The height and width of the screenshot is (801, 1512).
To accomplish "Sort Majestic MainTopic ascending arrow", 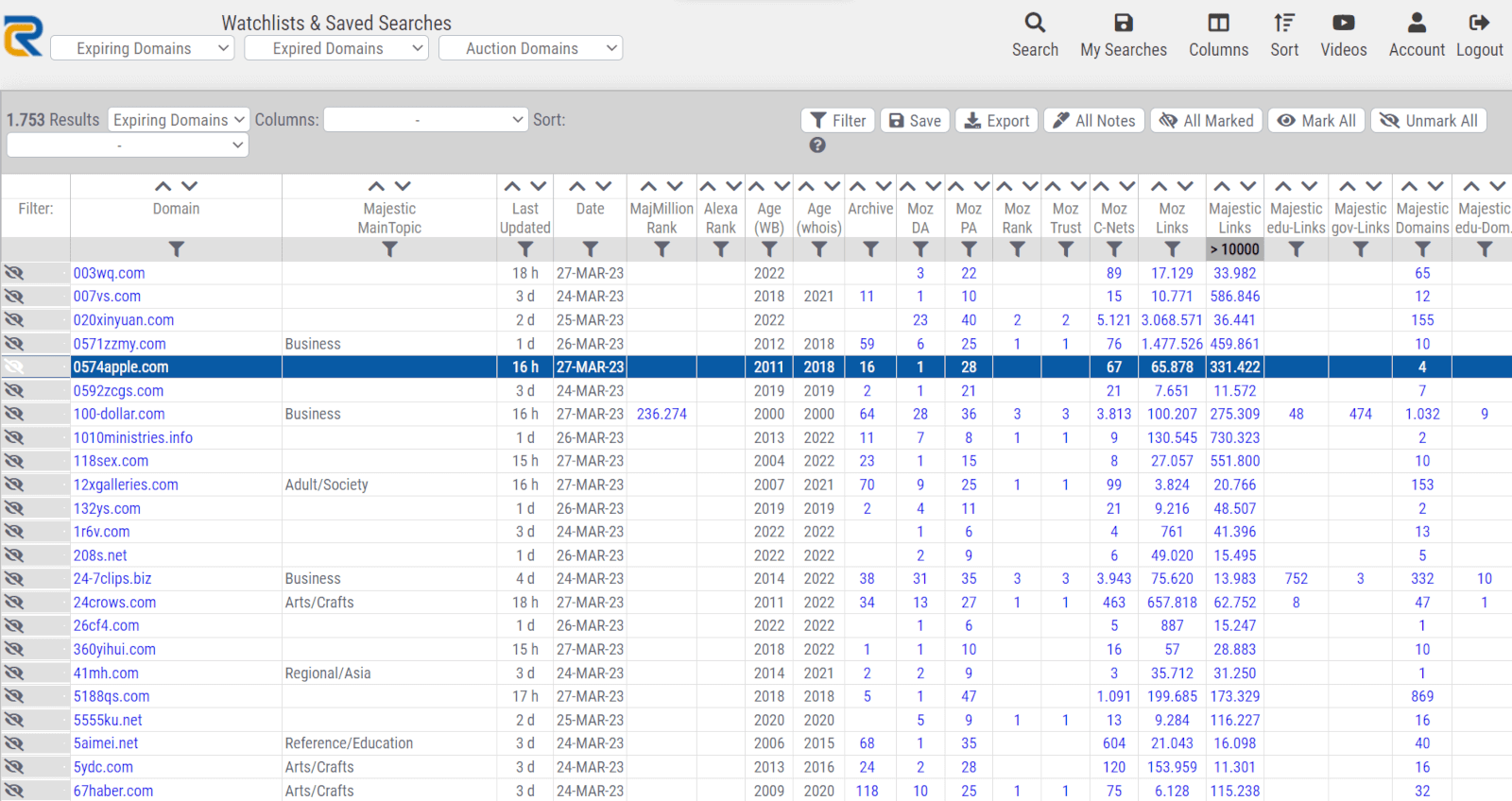I will pyautogui.click(x=376, y=186).
